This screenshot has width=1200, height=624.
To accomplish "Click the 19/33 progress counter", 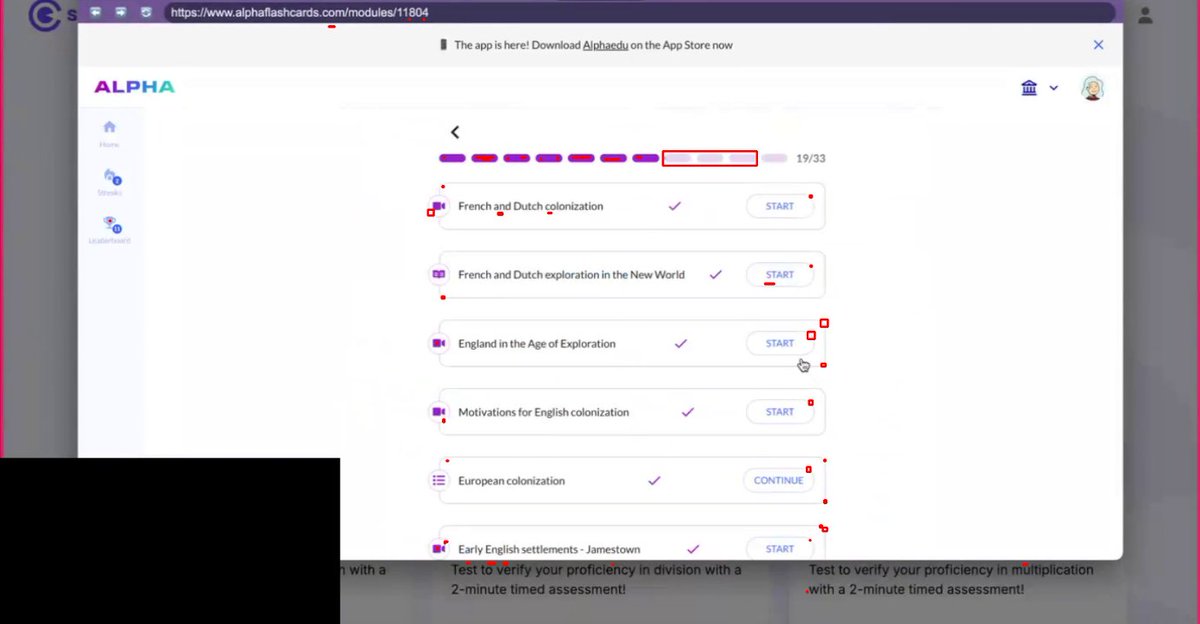I will 811,158.
